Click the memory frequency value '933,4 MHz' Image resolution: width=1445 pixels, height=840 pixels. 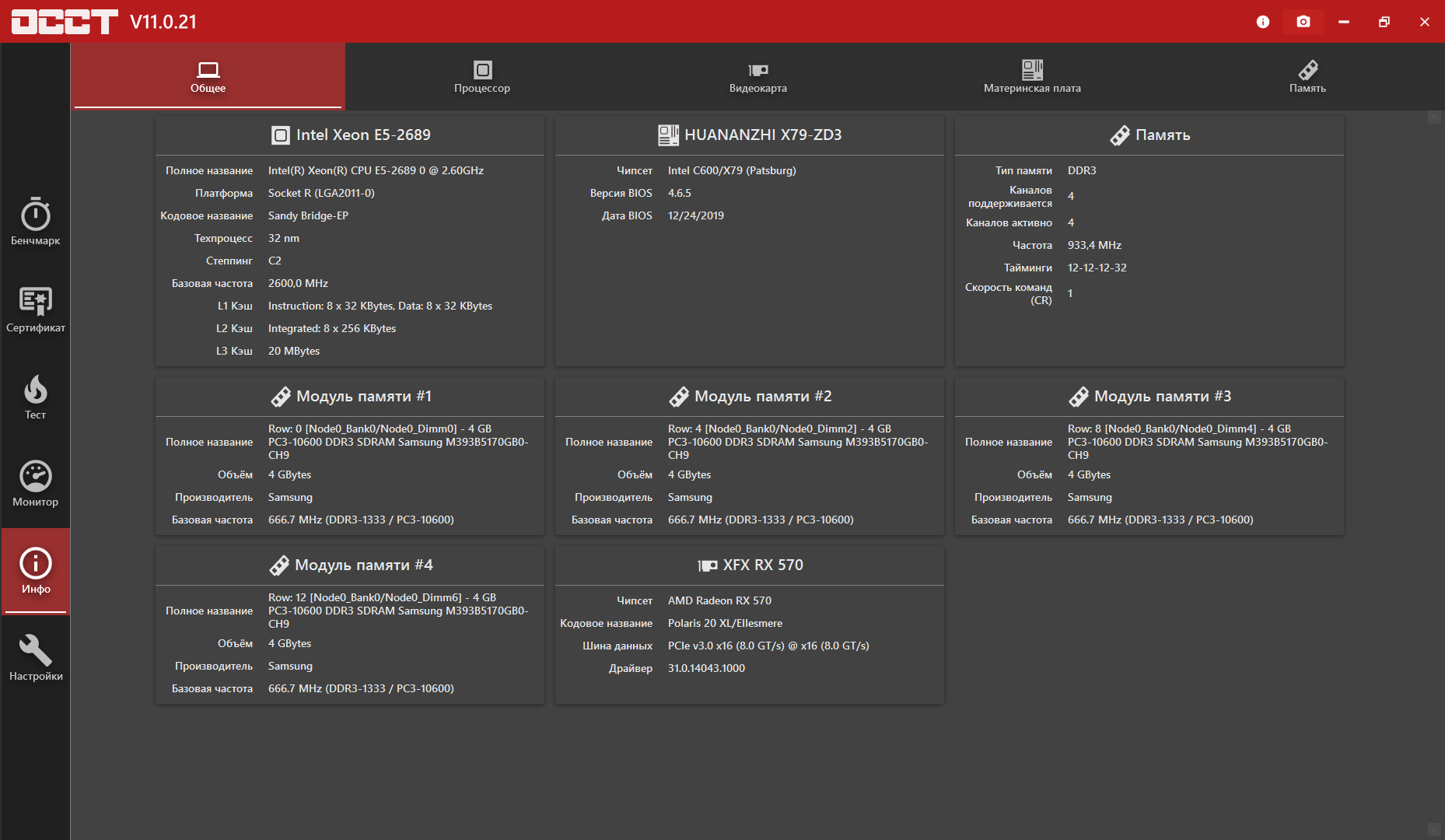pos(1094,245)
